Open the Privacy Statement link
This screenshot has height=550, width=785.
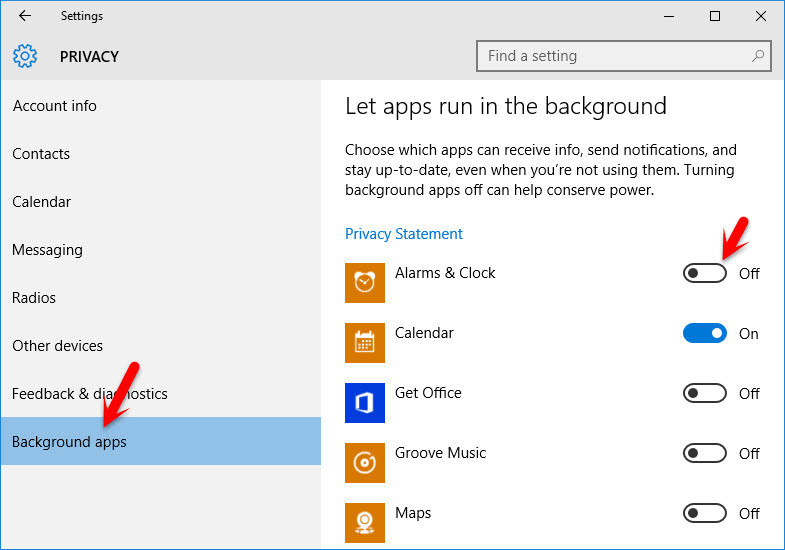click(x=404, y=234)
